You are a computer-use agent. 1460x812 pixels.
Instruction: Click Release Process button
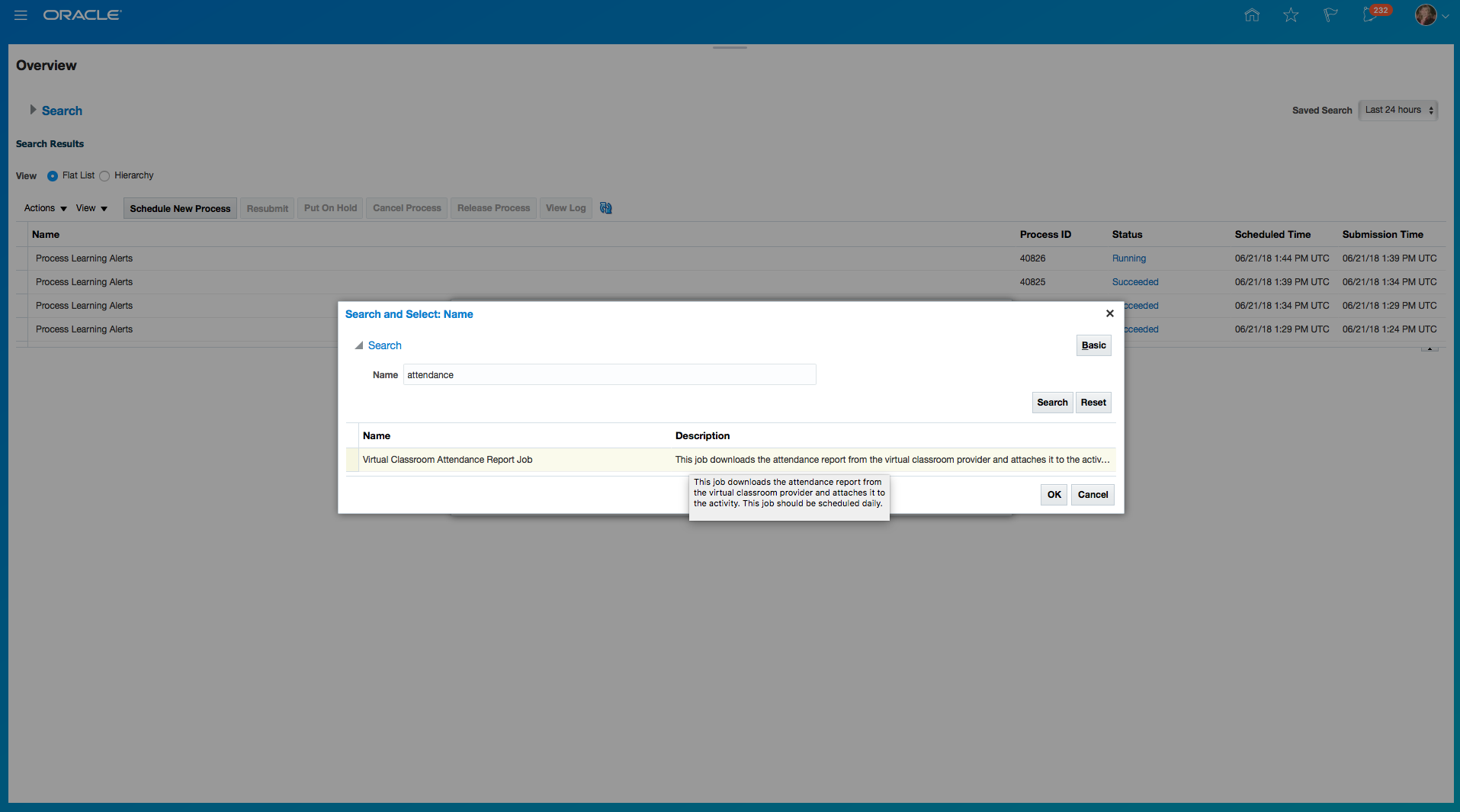coord(494,208)
